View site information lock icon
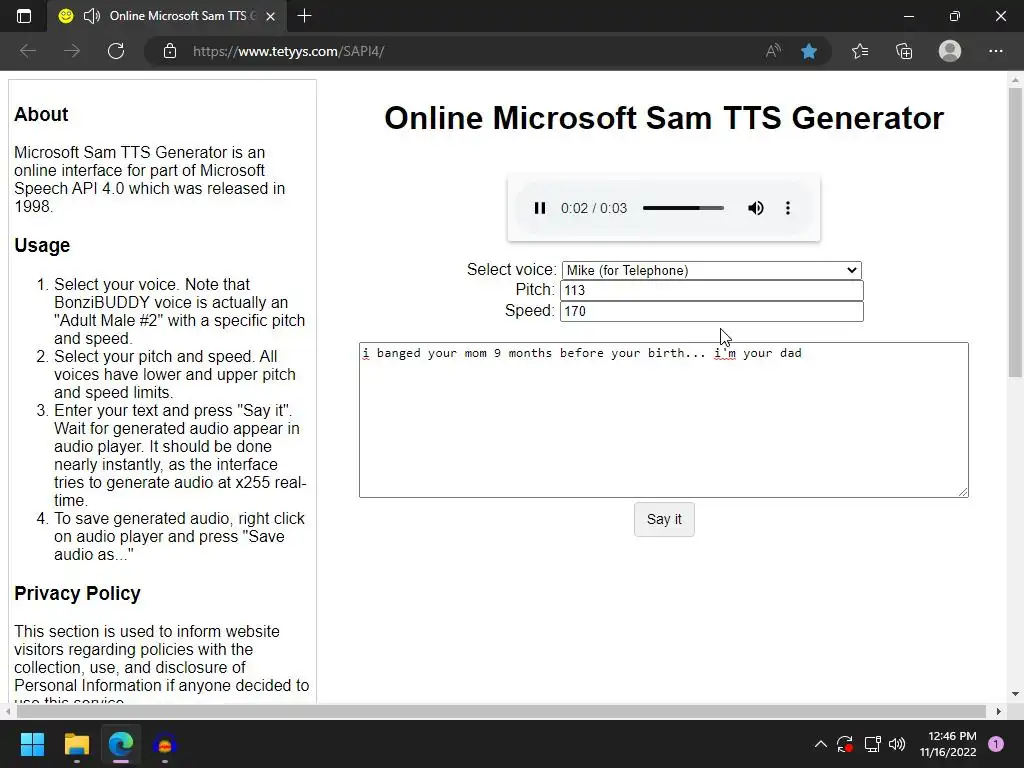Image resolution: width=1024 pixels, height=768 pixels. click(170, 51)
